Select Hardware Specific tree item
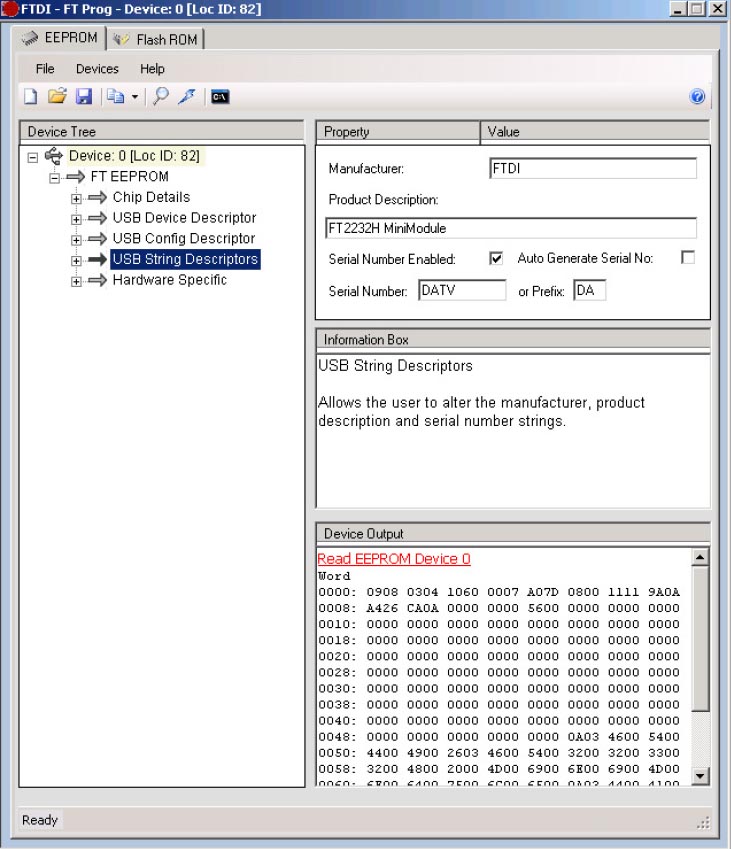731x849 pixels. (x=169, y=280)
